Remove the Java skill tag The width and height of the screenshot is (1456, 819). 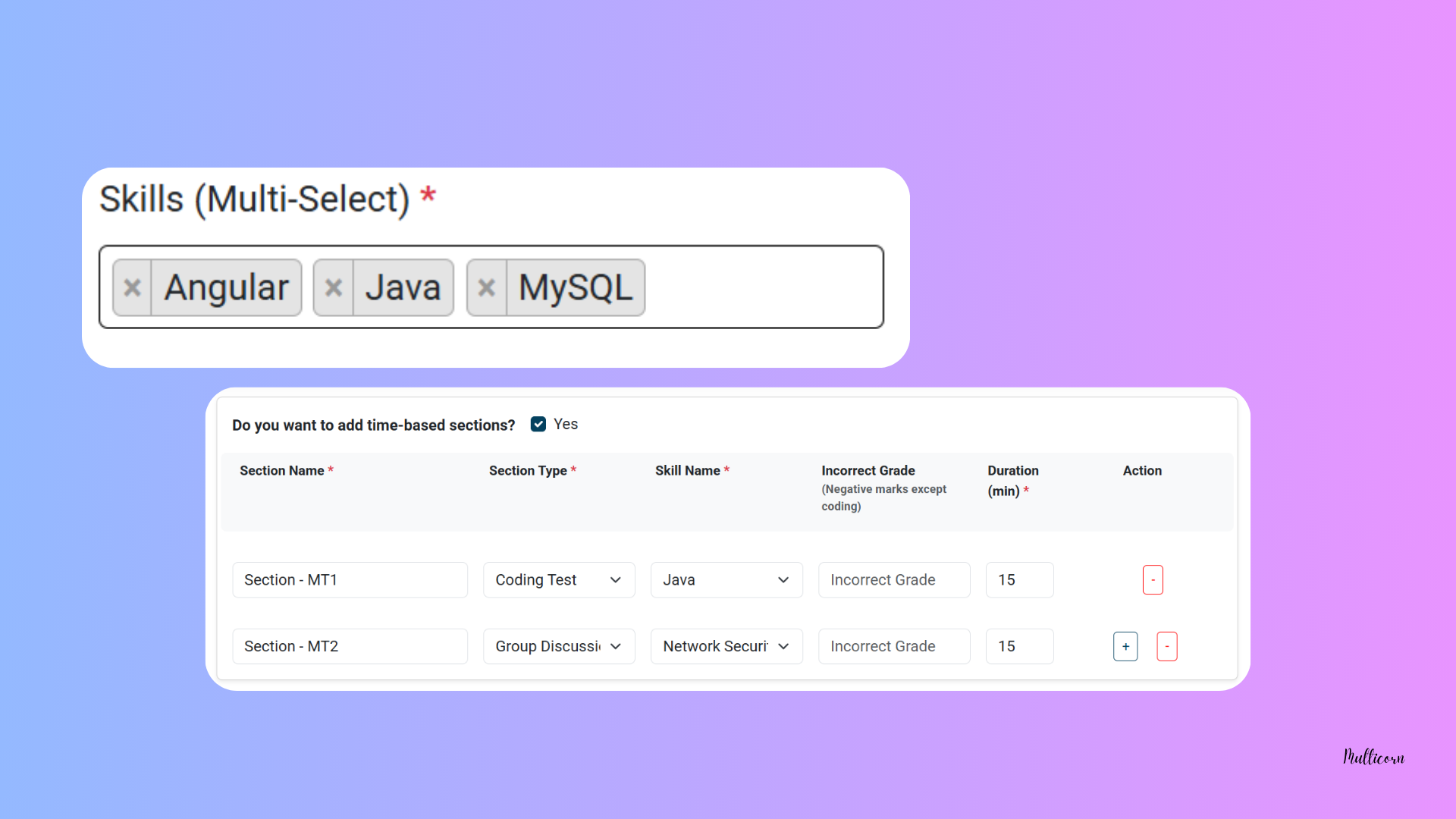(x=334, y=288)
